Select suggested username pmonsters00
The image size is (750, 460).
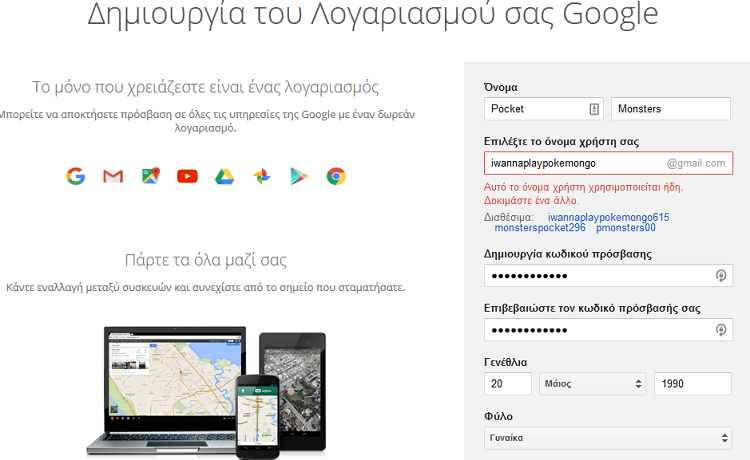[x=625, y=228]
